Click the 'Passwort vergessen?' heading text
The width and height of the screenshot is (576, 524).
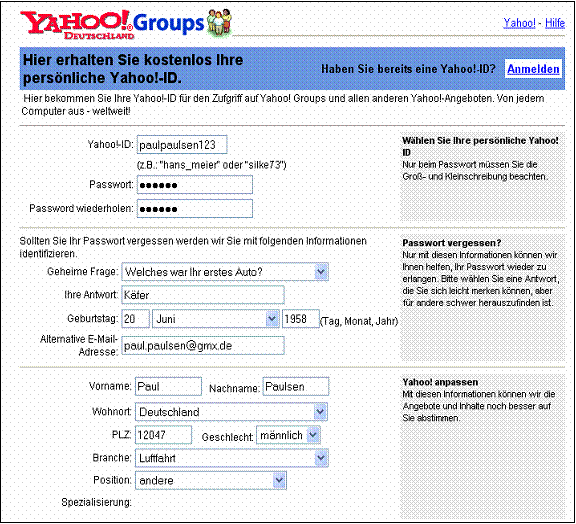point(451,243)
